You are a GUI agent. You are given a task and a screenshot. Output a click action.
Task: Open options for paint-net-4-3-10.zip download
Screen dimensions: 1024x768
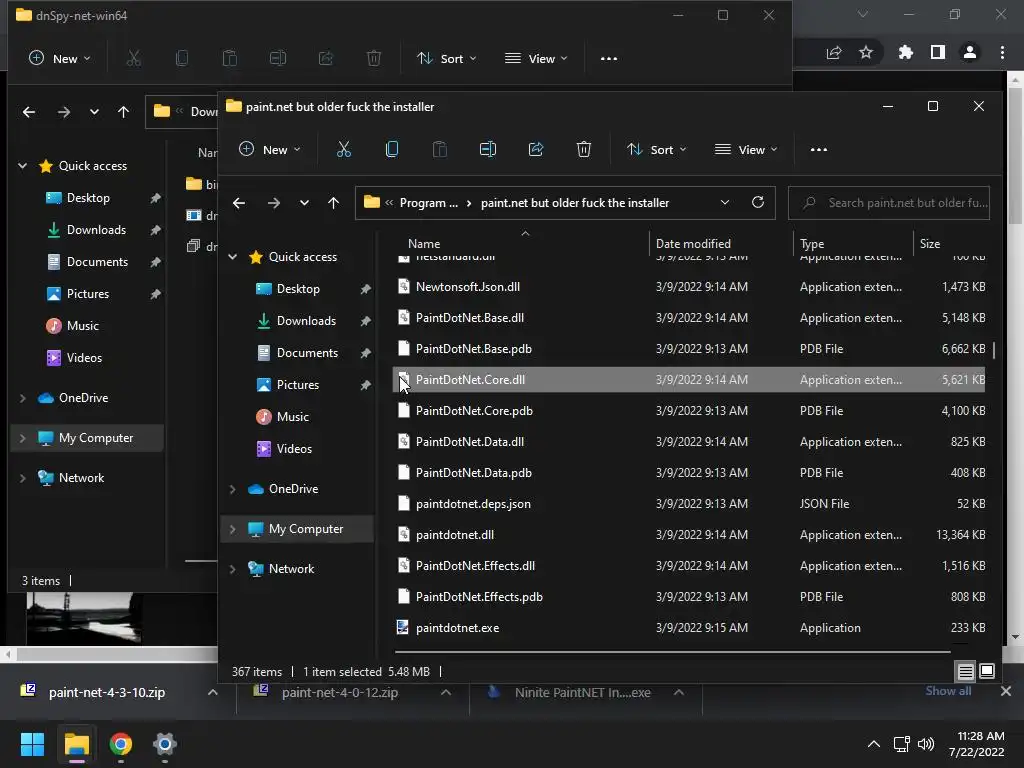[212, 692]
